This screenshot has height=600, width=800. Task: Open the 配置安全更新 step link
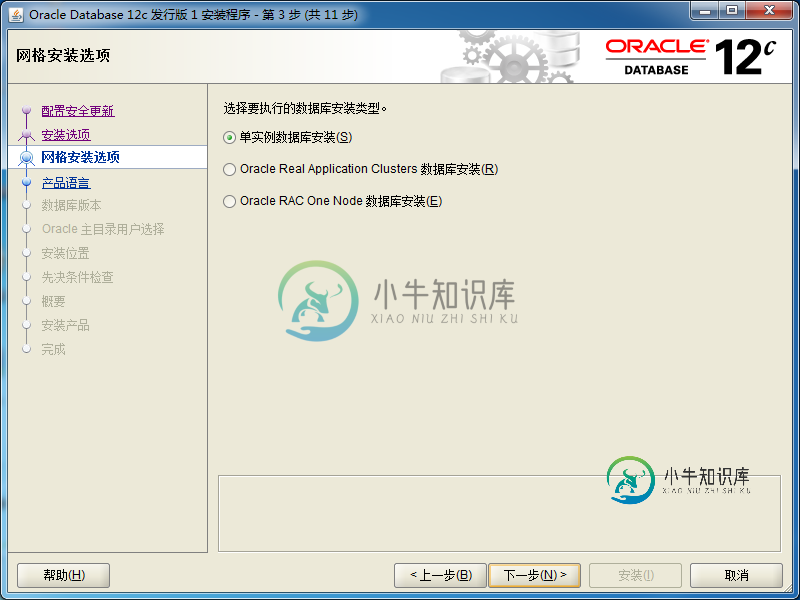pyautogui.click(x=78, y=111)
